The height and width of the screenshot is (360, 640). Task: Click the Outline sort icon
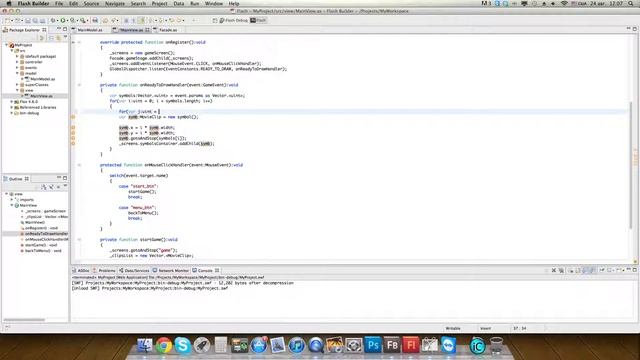point(44,187)
